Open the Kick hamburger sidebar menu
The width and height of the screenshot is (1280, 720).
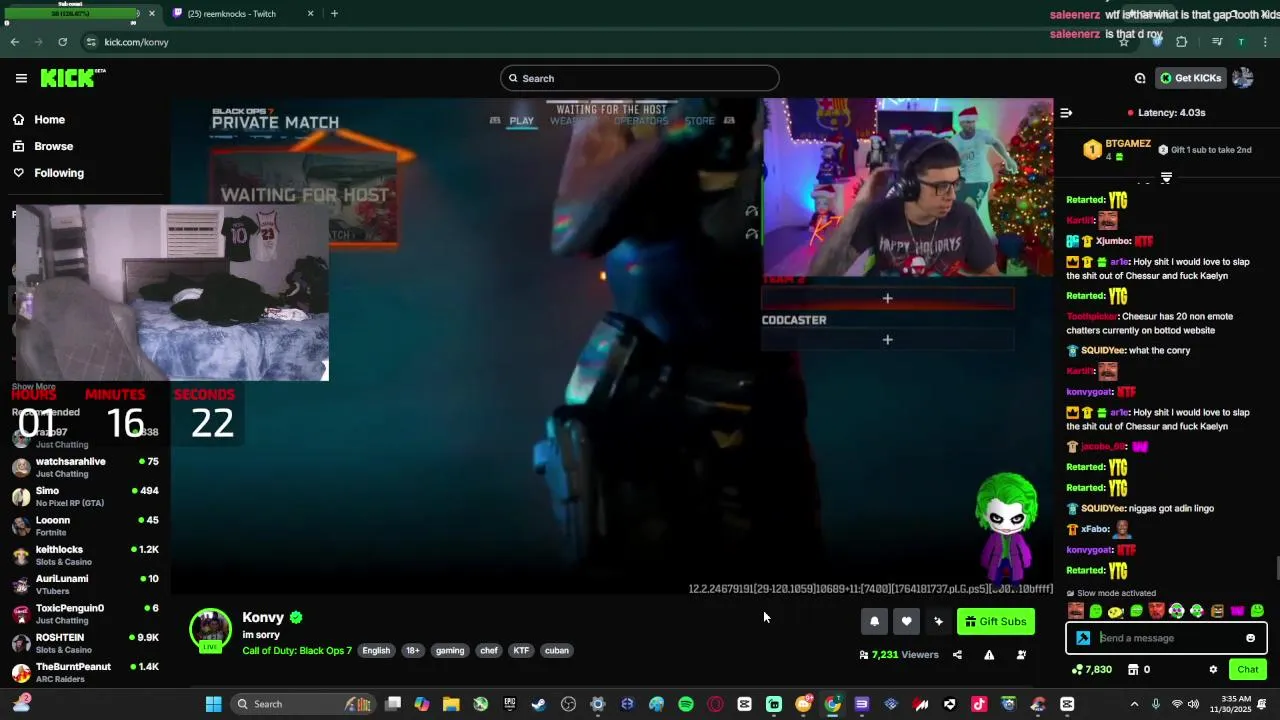pyautogui.click(x=21, y=78)
